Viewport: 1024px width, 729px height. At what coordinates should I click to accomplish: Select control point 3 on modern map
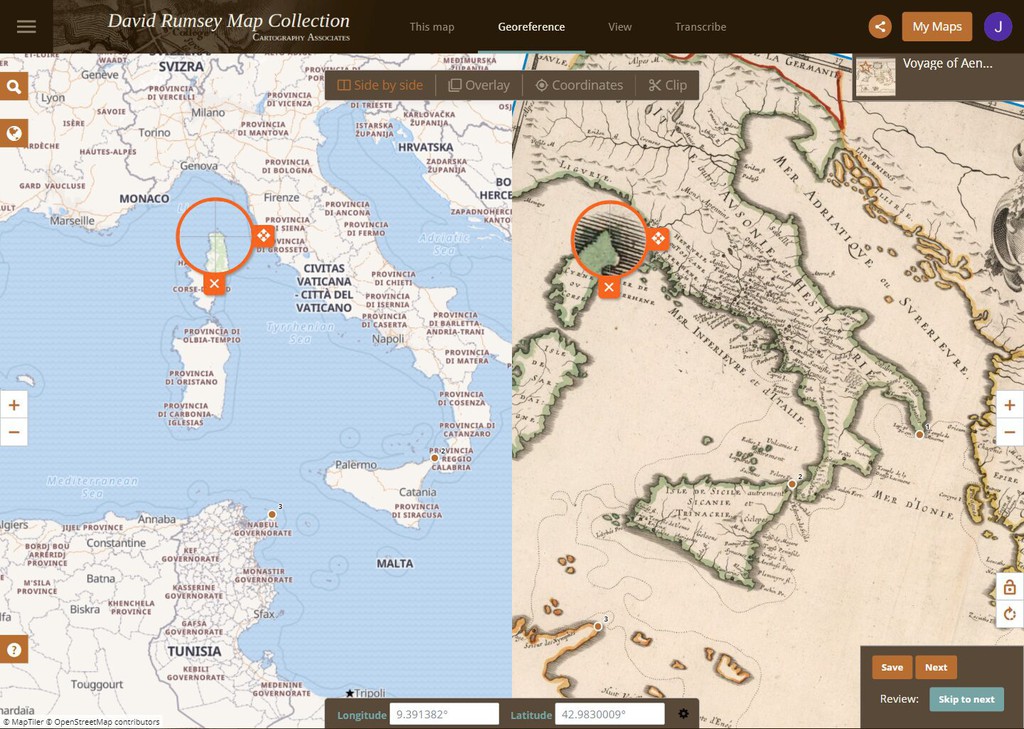pos(272,514)
